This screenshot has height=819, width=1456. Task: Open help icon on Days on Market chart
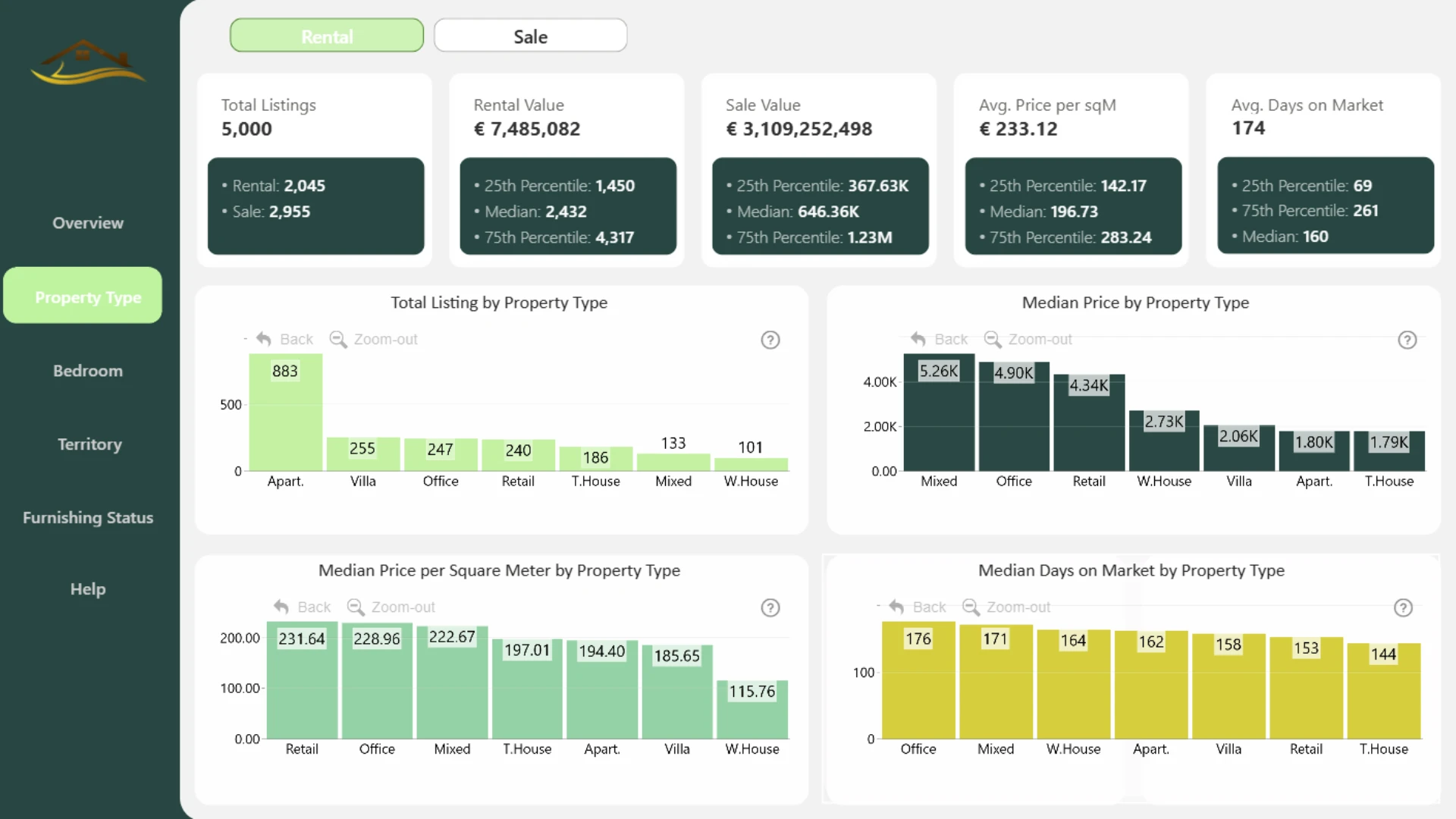point(1404,607)
